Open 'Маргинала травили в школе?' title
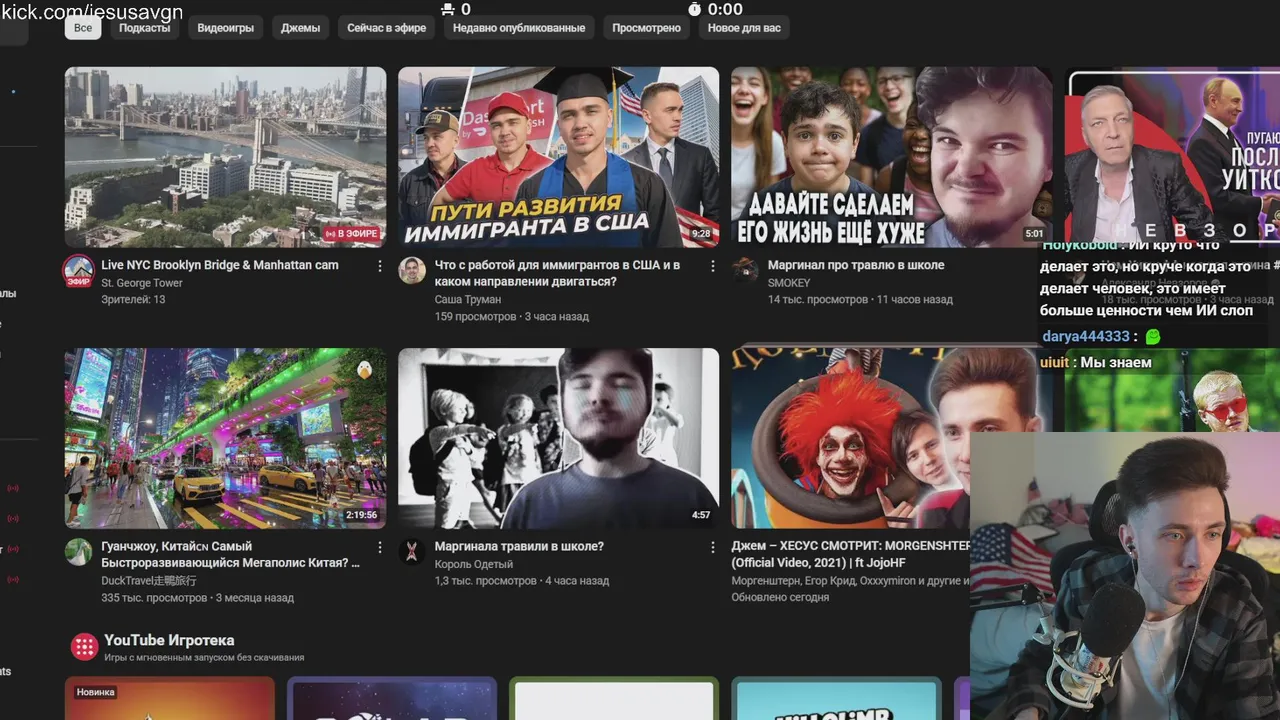Screen dimensions: 1280x720 tap(519, 546)
